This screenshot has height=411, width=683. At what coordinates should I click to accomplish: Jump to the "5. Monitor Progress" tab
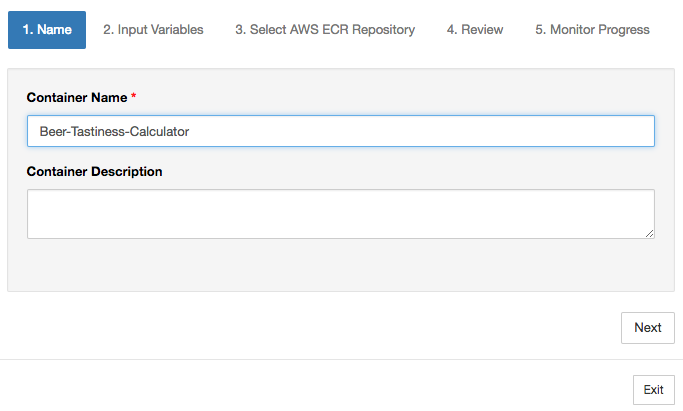[592, 30]
